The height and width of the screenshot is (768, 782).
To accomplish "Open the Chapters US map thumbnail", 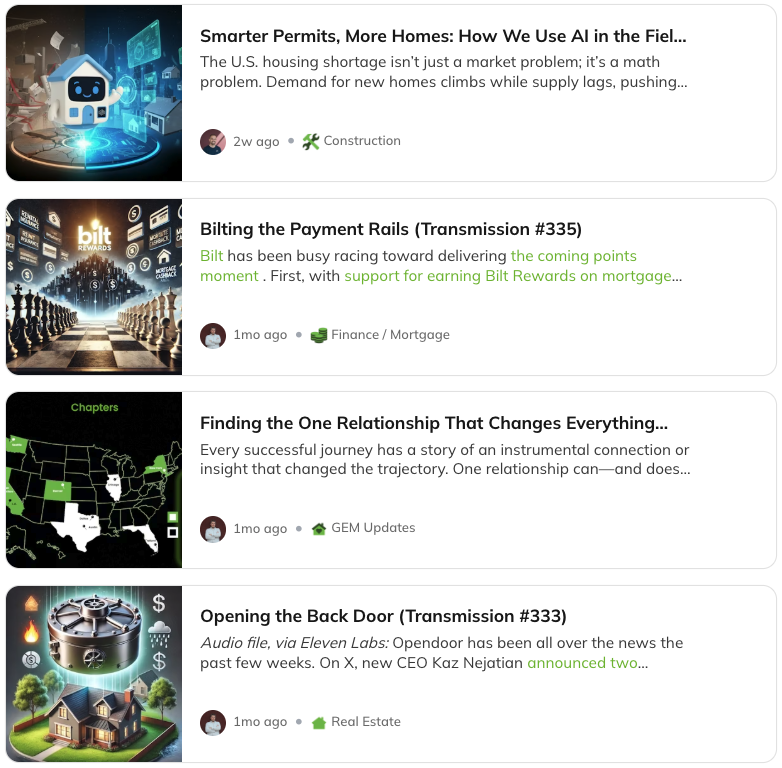I will [94, 480].
